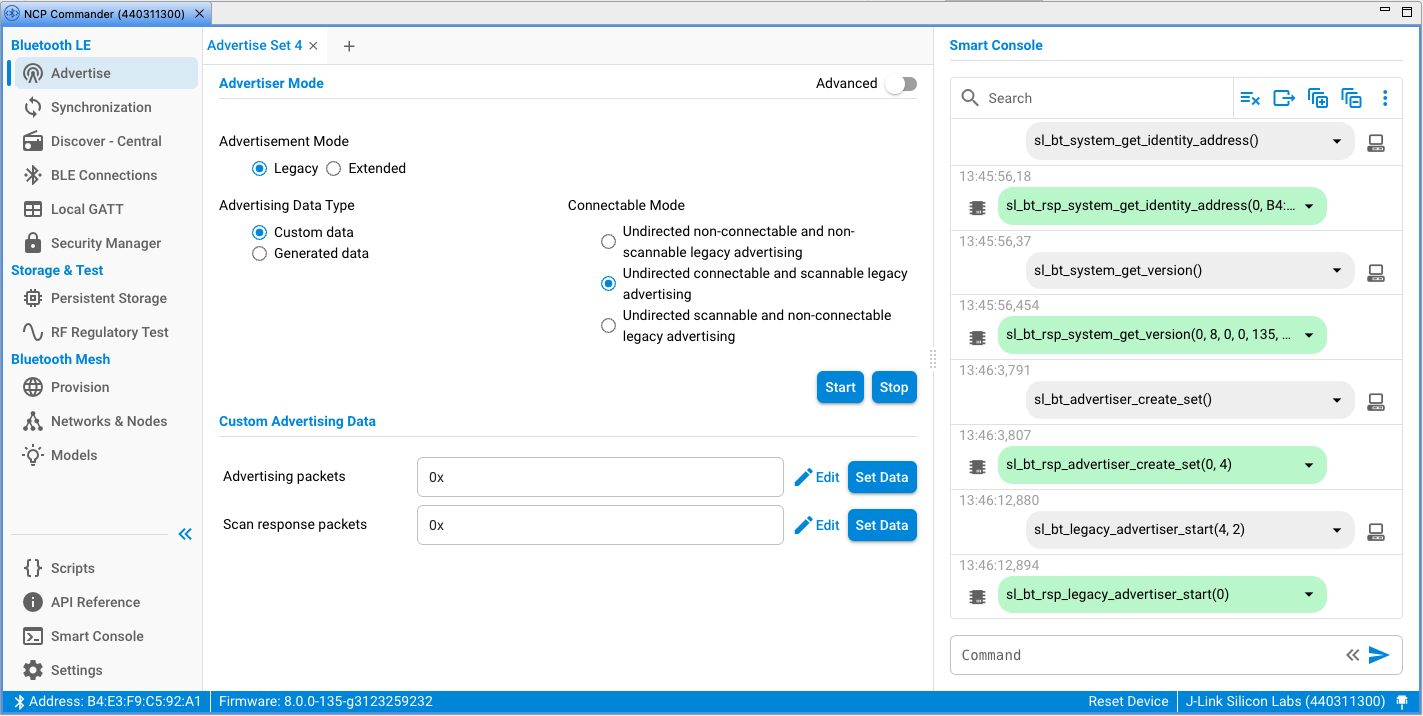
Task: Collapse the left sidebar with double chevron
Action: (185, 534)
